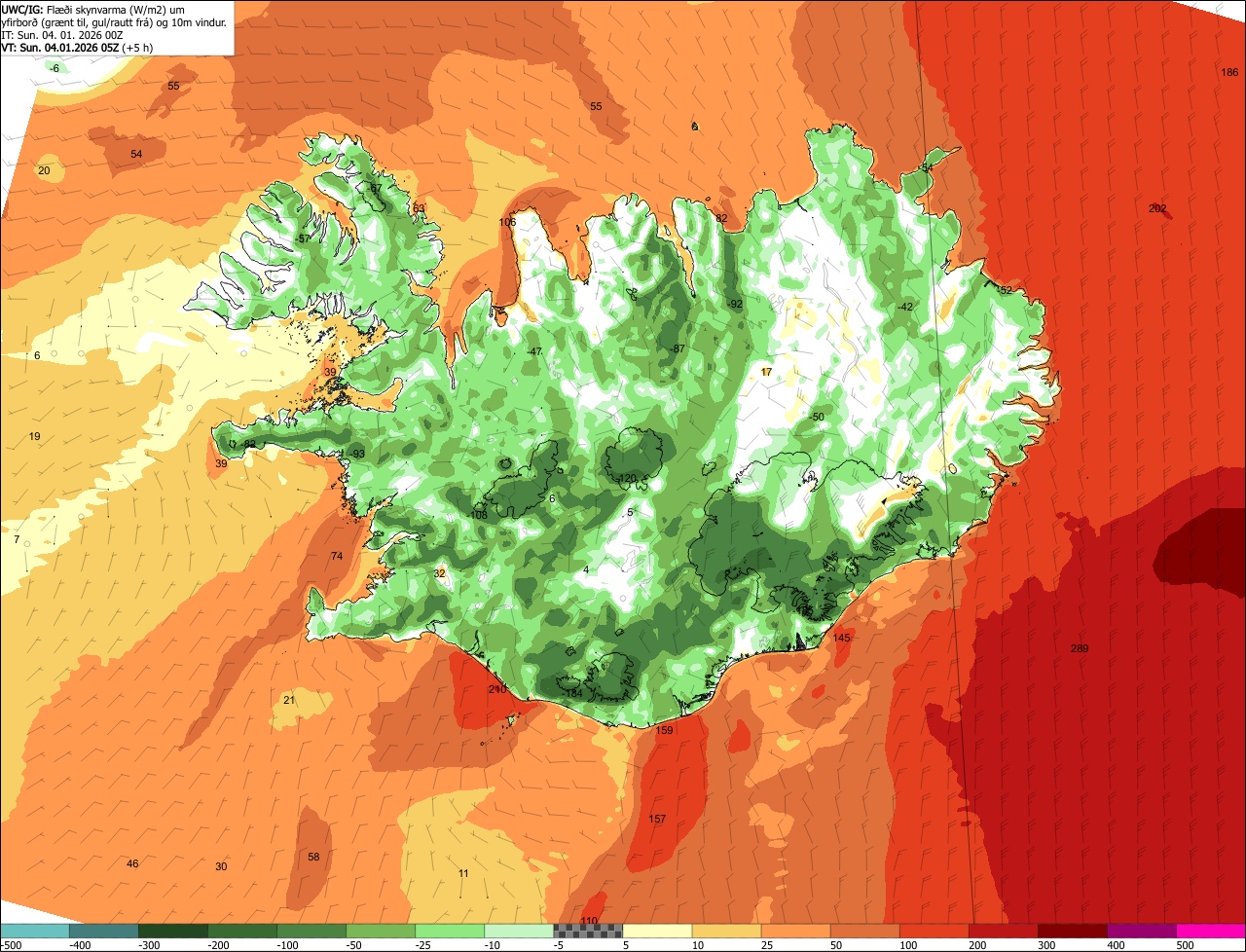Image resolution: width=1246 pixels, height=952 pixels.
Task: Click the map value '21' southwest of Iceland
Action: (x=289, y=700)
